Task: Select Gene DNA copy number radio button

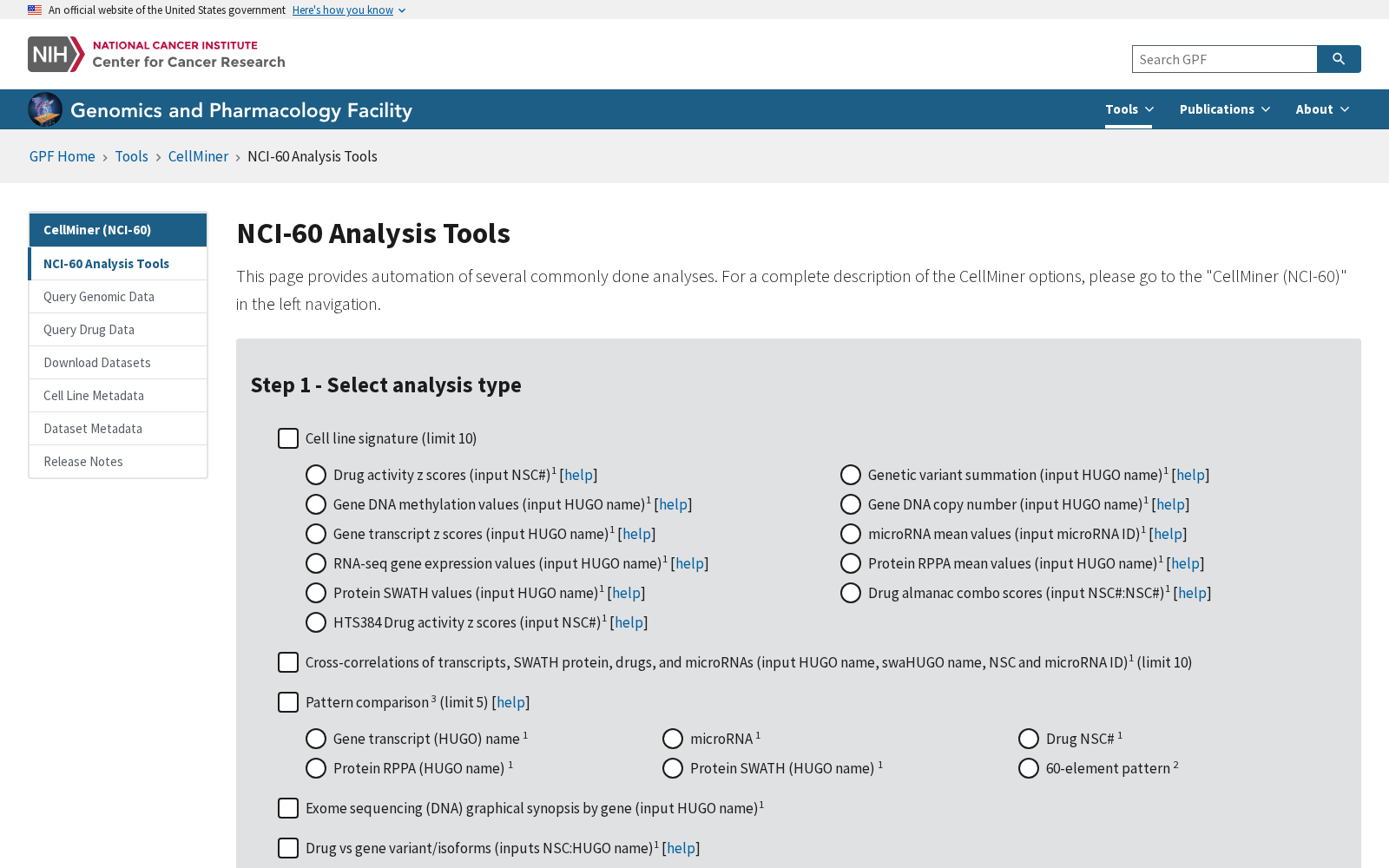Action: (851, 504)
